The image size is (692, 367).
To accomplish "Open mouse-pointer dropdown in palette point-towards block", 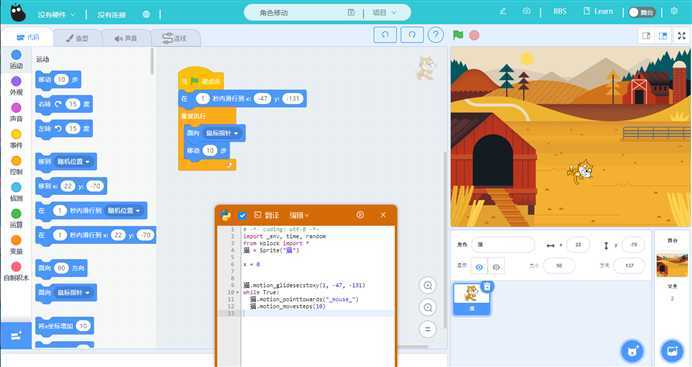I will point(73,293).
